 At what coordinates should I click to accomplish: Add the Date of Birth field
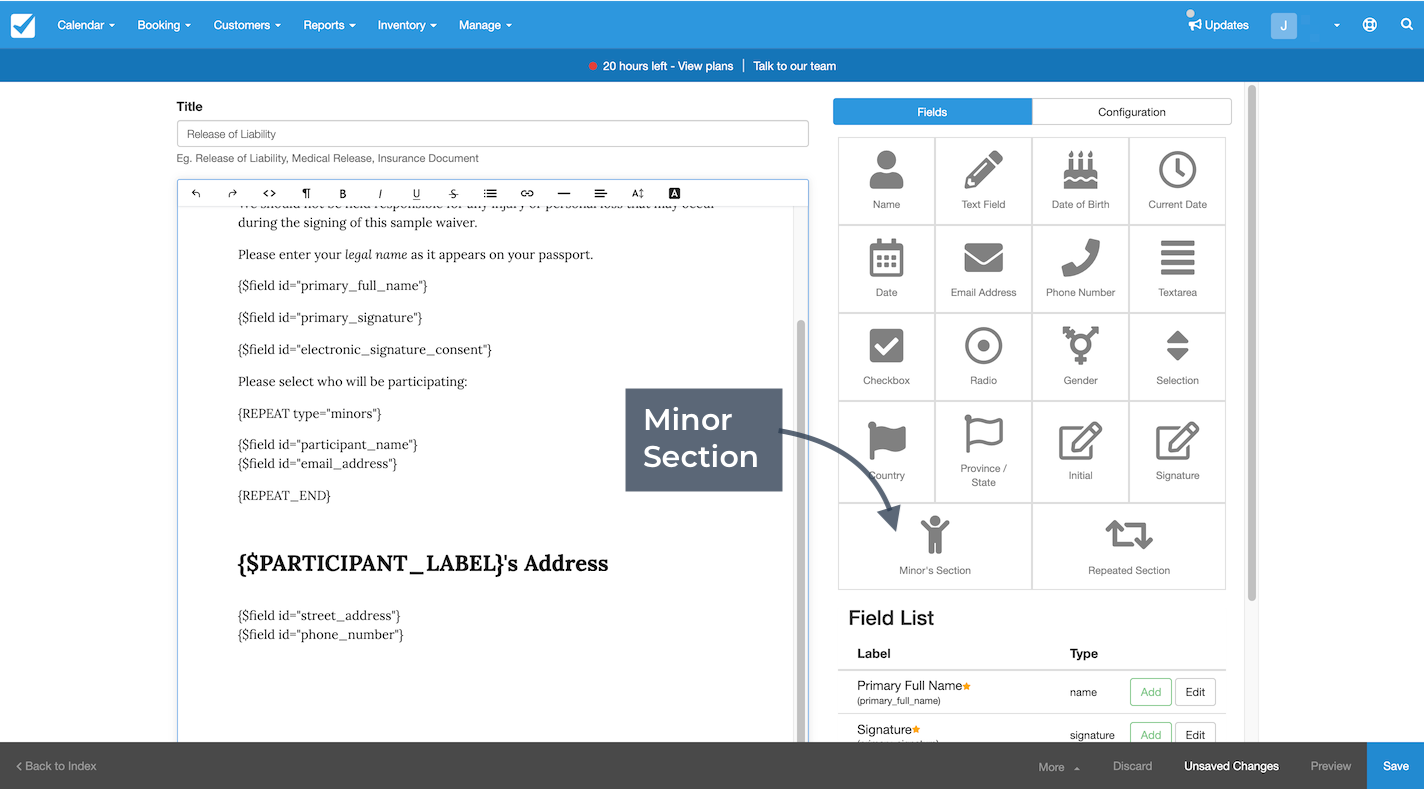1080,181
